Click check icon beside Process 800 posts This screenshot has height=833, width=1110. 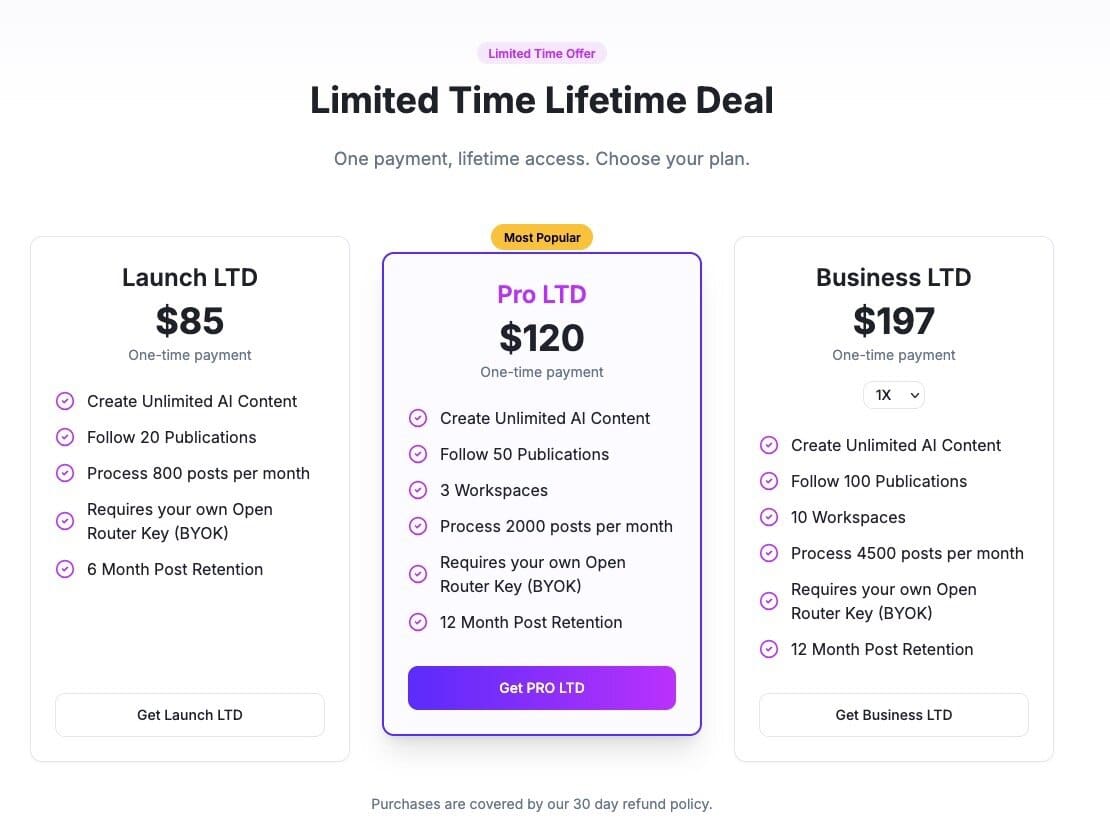pyautogui.click(x=65, y=473)
